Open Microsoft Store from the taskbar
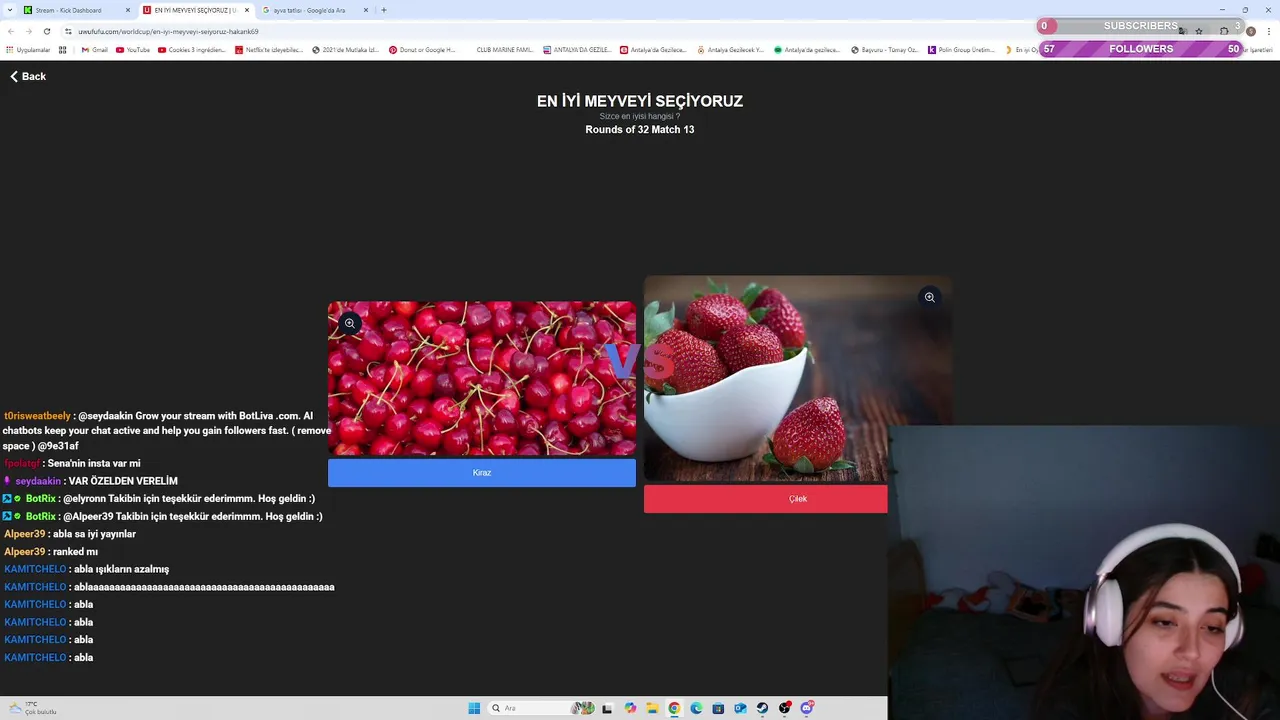This screenshot has height=720, width=1280. (x=718, y=708)
